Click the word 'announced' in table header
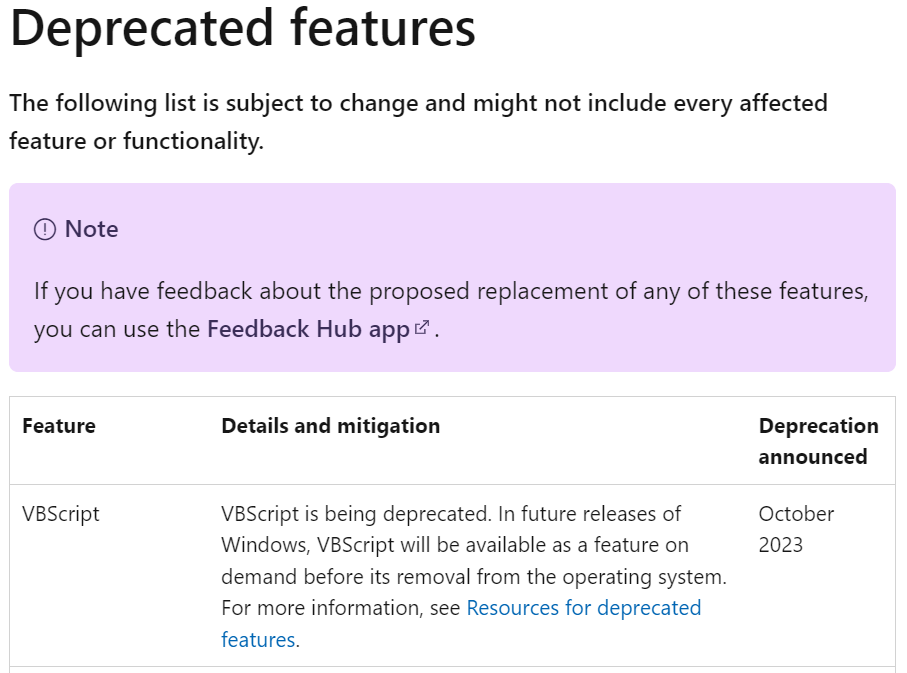Screen dimensions: 907x673 point(813,457)
